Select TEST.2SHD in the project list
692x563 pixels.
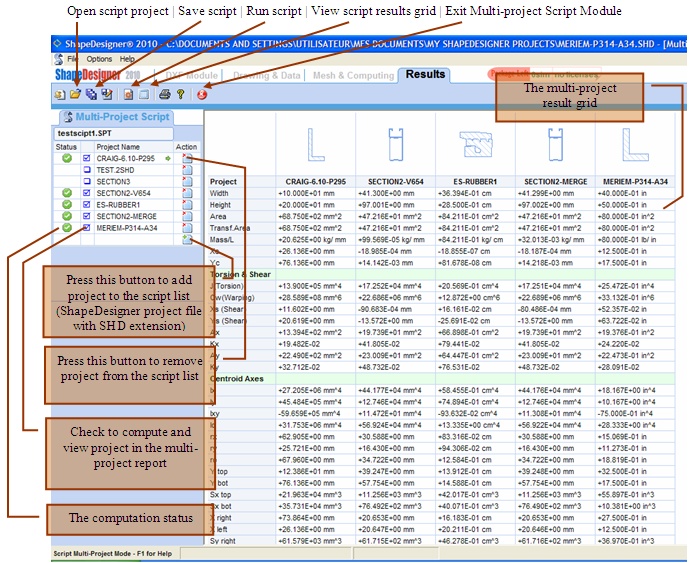tap(115, 170)
